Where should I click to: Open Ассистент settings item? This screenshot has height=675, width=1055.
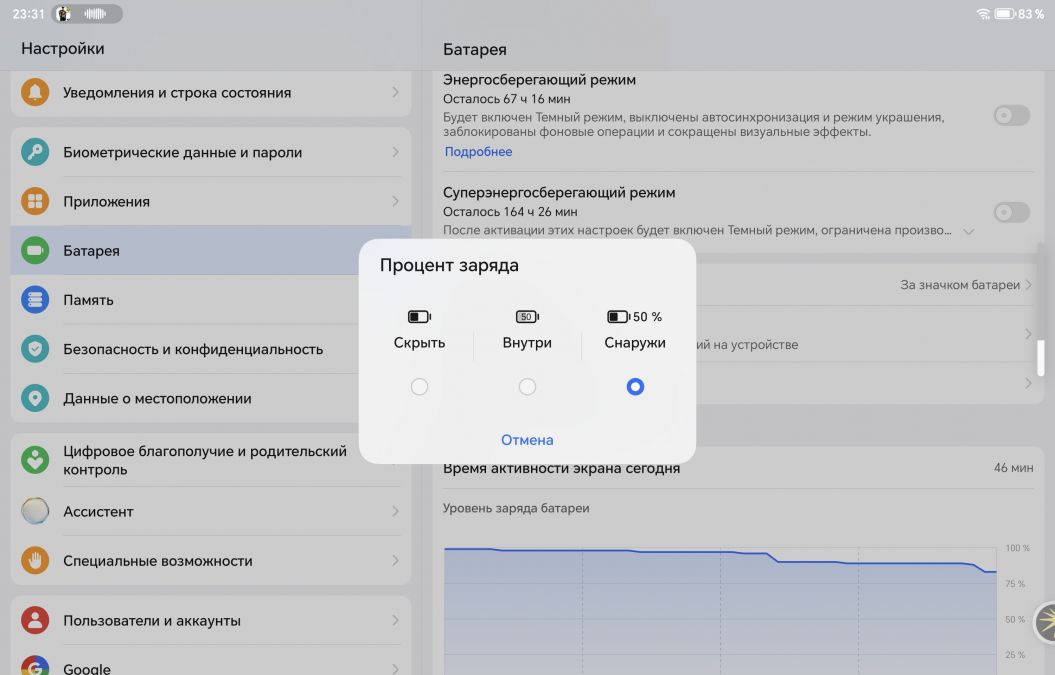click(x=211, y=511)
